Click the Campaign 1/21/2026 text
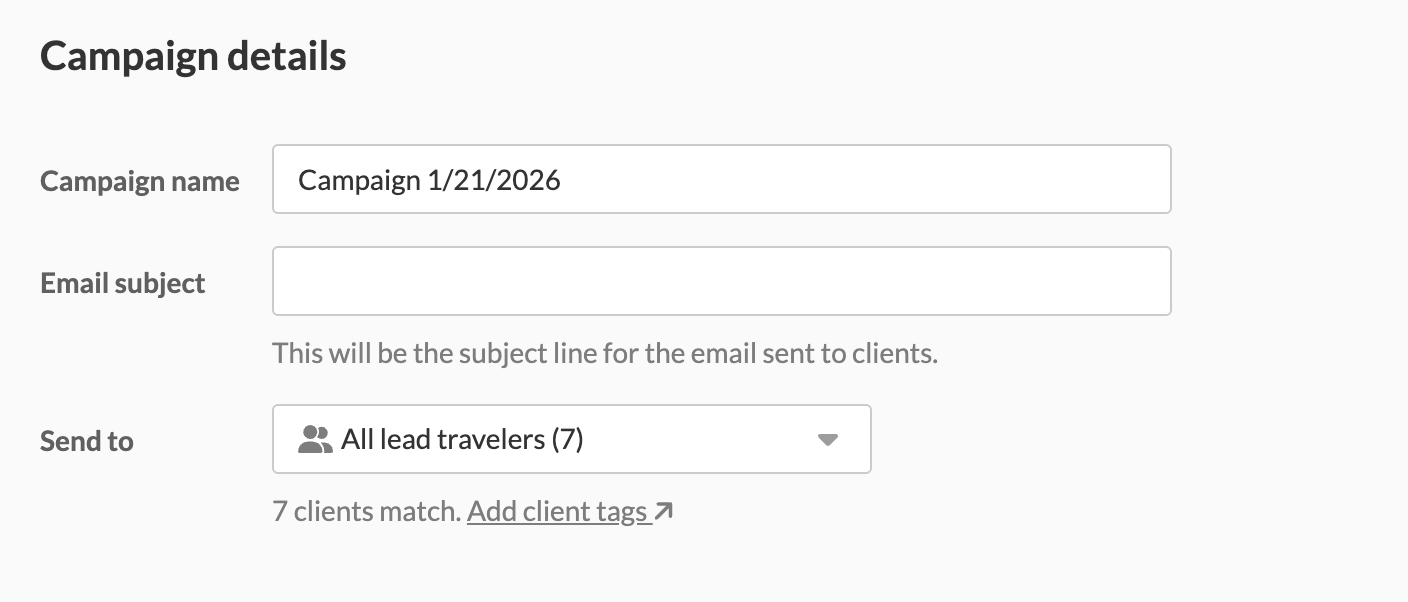1408x602 pixels. (x=429, y=180)
